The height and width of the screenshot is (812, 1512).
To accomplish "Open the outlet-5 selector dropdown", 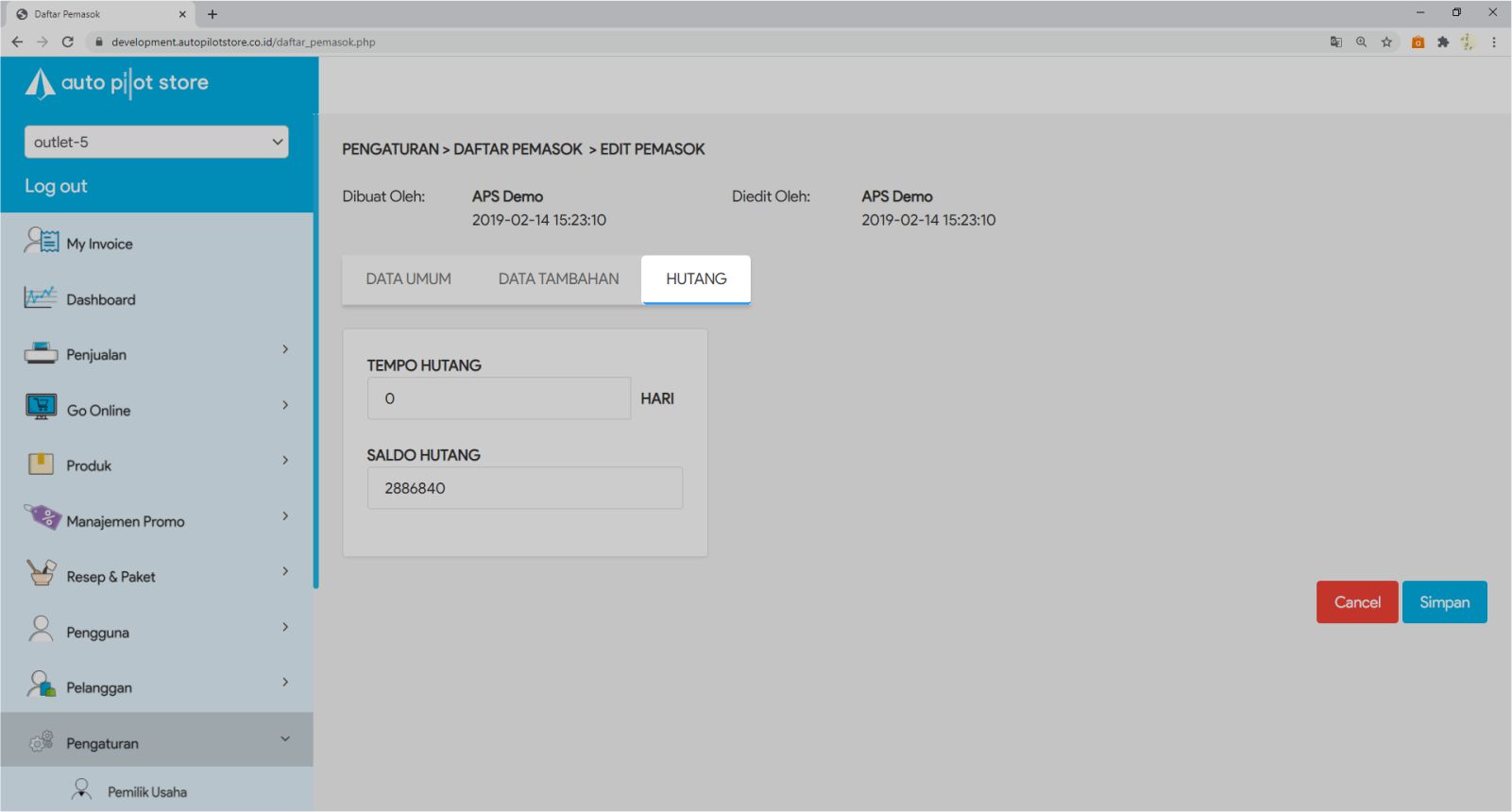I will (x=156, y=142).
